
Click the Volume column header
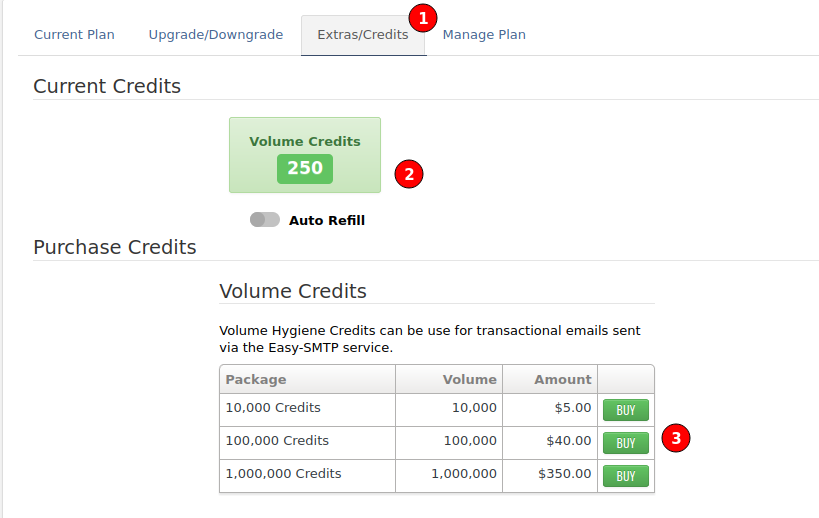tap(470, 380)
